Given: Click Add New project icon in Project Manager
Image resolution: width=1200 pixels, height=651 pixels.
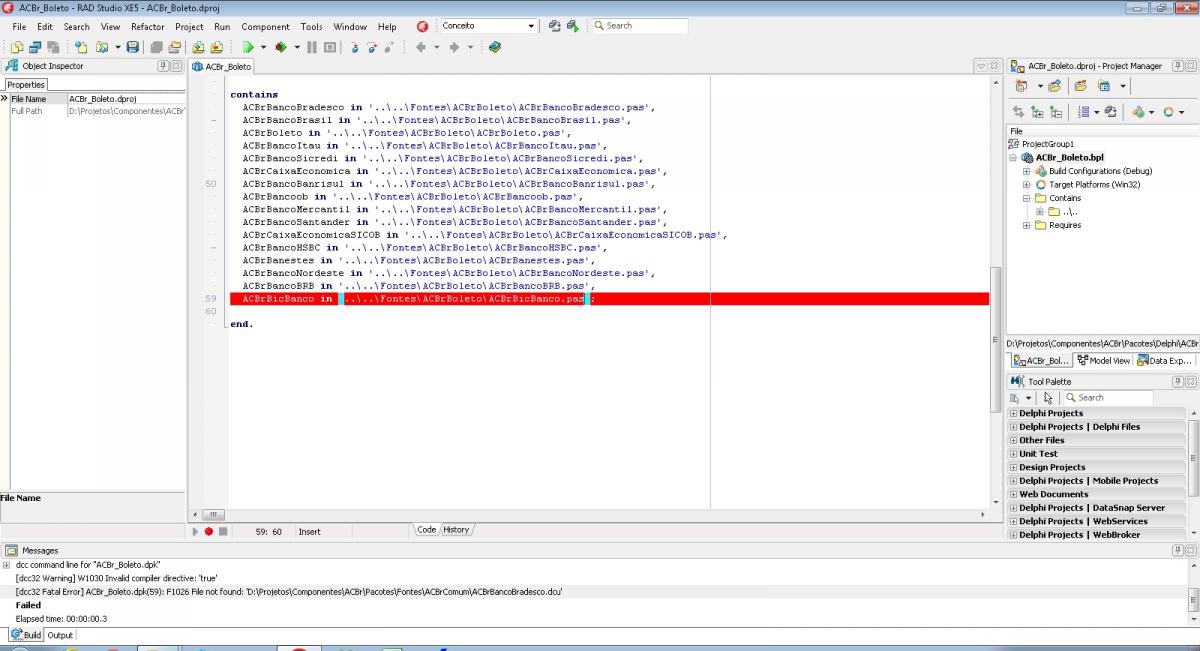Looking at the screenshot, I should 1021,86.
